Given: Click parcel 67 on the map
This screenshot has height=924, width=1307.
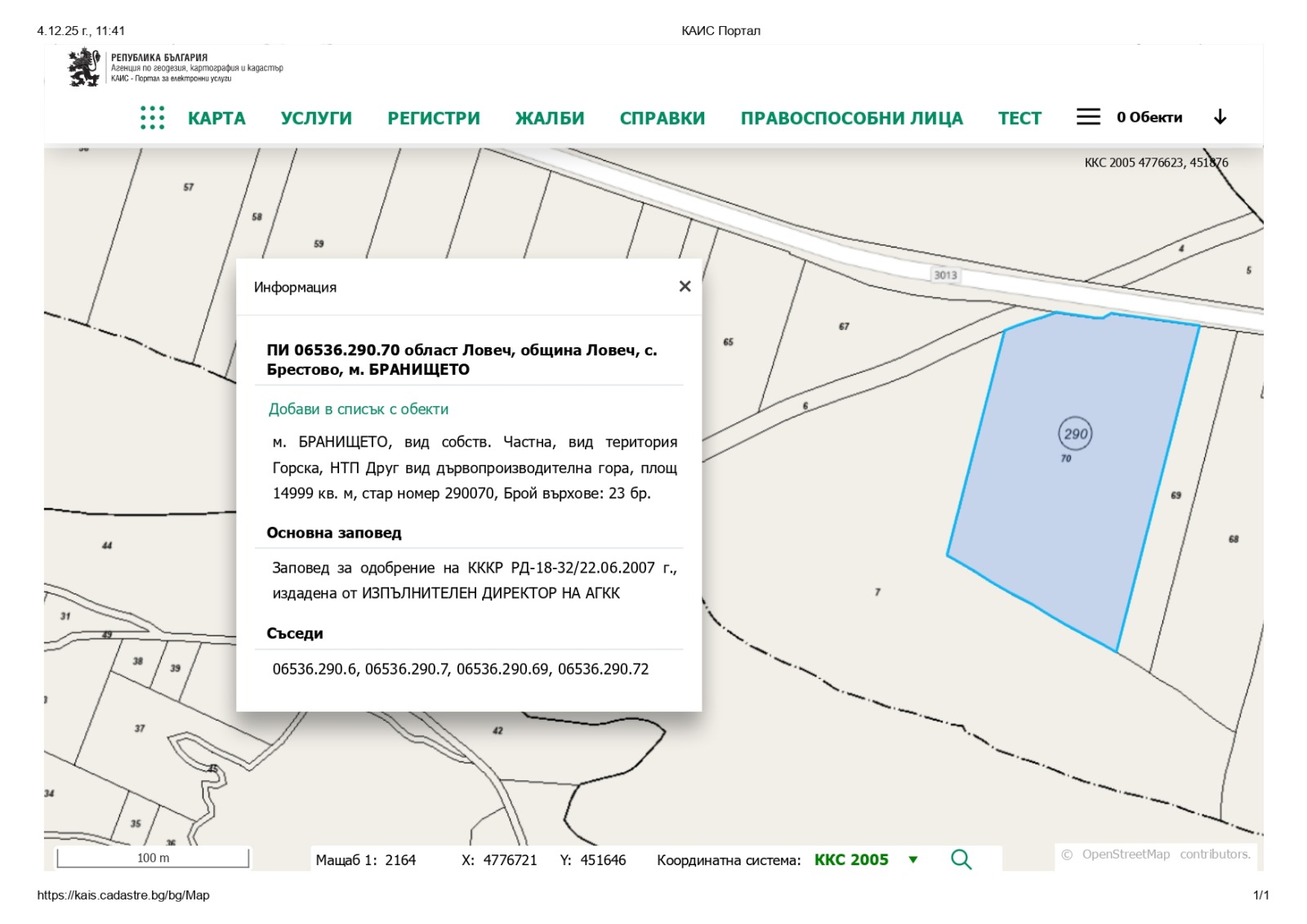Looking at the screenshot, I should coord(844,327).
